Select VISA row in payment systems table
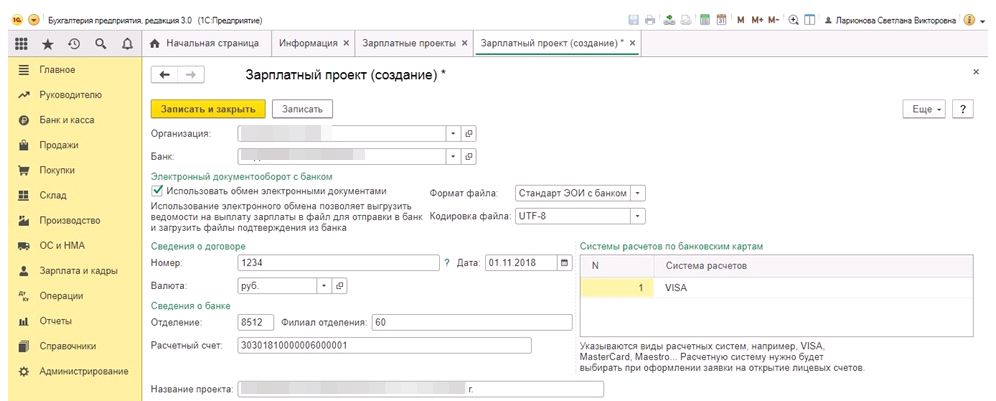Image resolution: width=996 pixels, height=401 pixels. [x=777, y=288]
